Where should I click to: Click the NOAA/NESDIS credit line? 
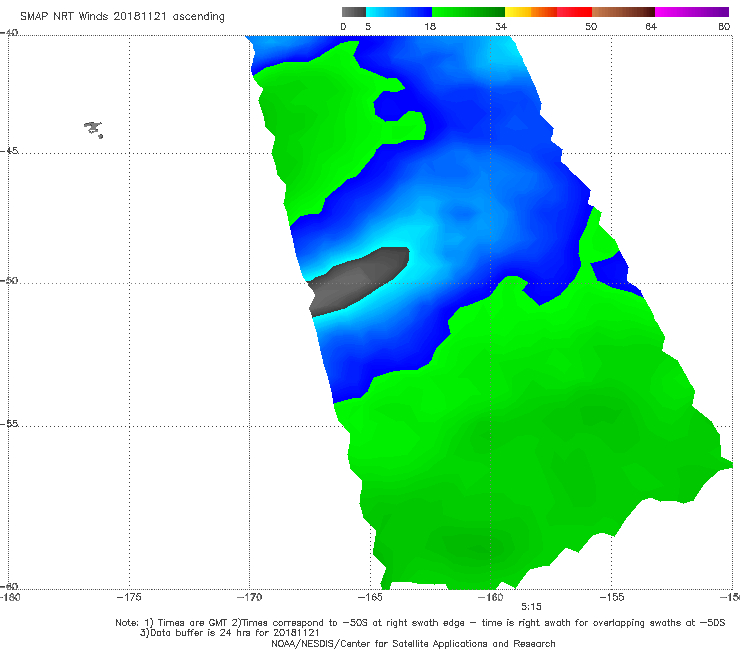coord(413,643)
